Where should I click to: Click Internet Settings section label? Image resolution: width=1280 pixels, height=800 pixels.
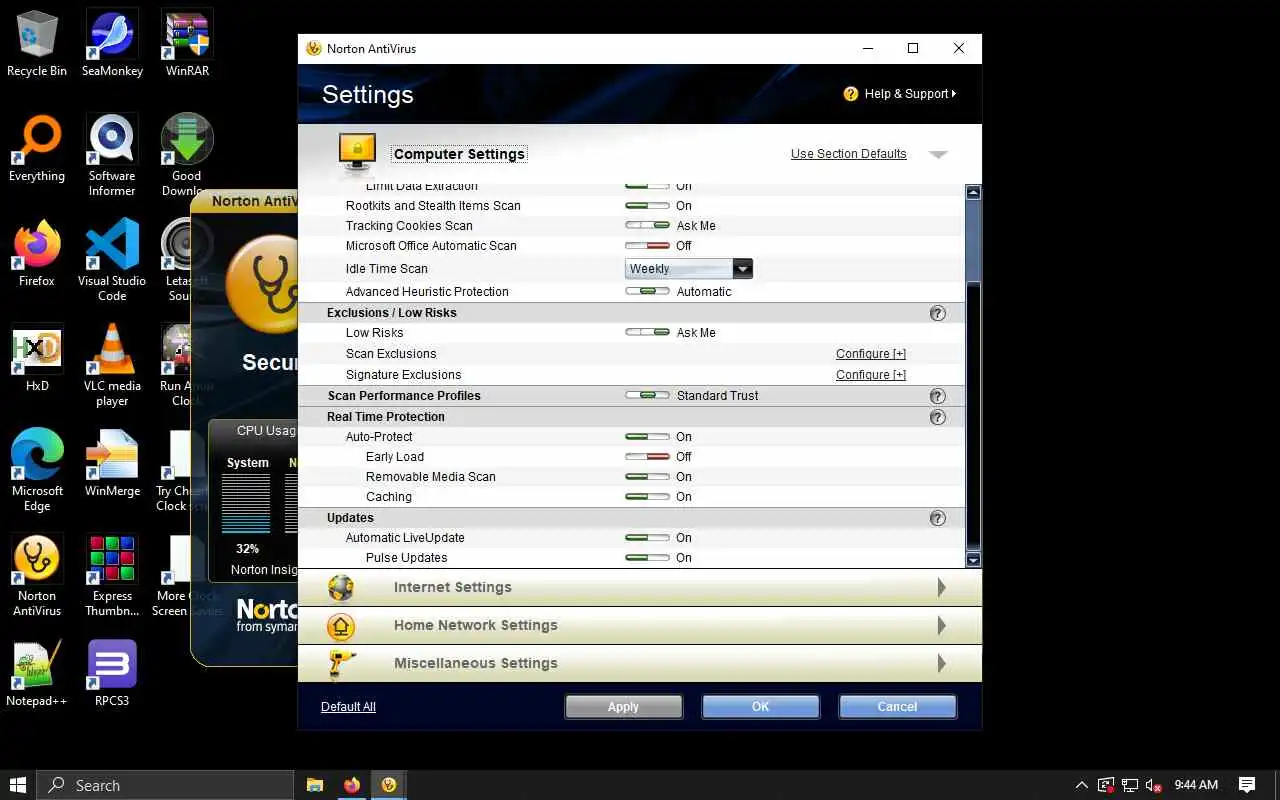(453, 588)
